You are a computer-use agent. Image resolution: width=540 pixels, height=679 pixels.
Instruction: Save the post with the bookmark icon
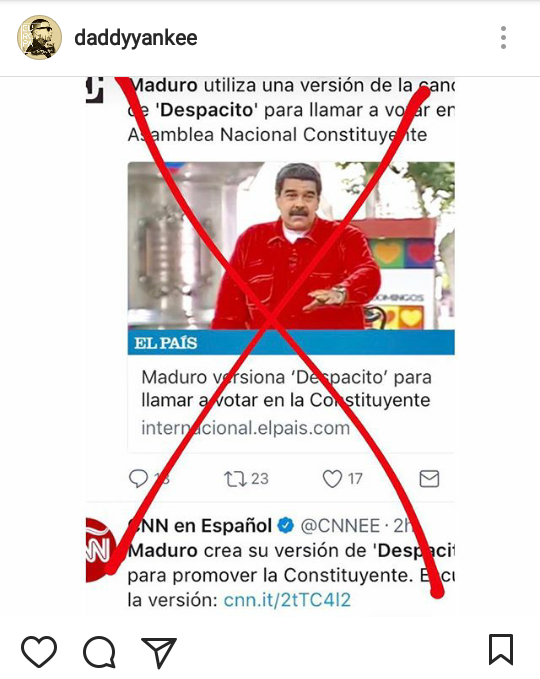pyautogui.click(x=501, y=650)
